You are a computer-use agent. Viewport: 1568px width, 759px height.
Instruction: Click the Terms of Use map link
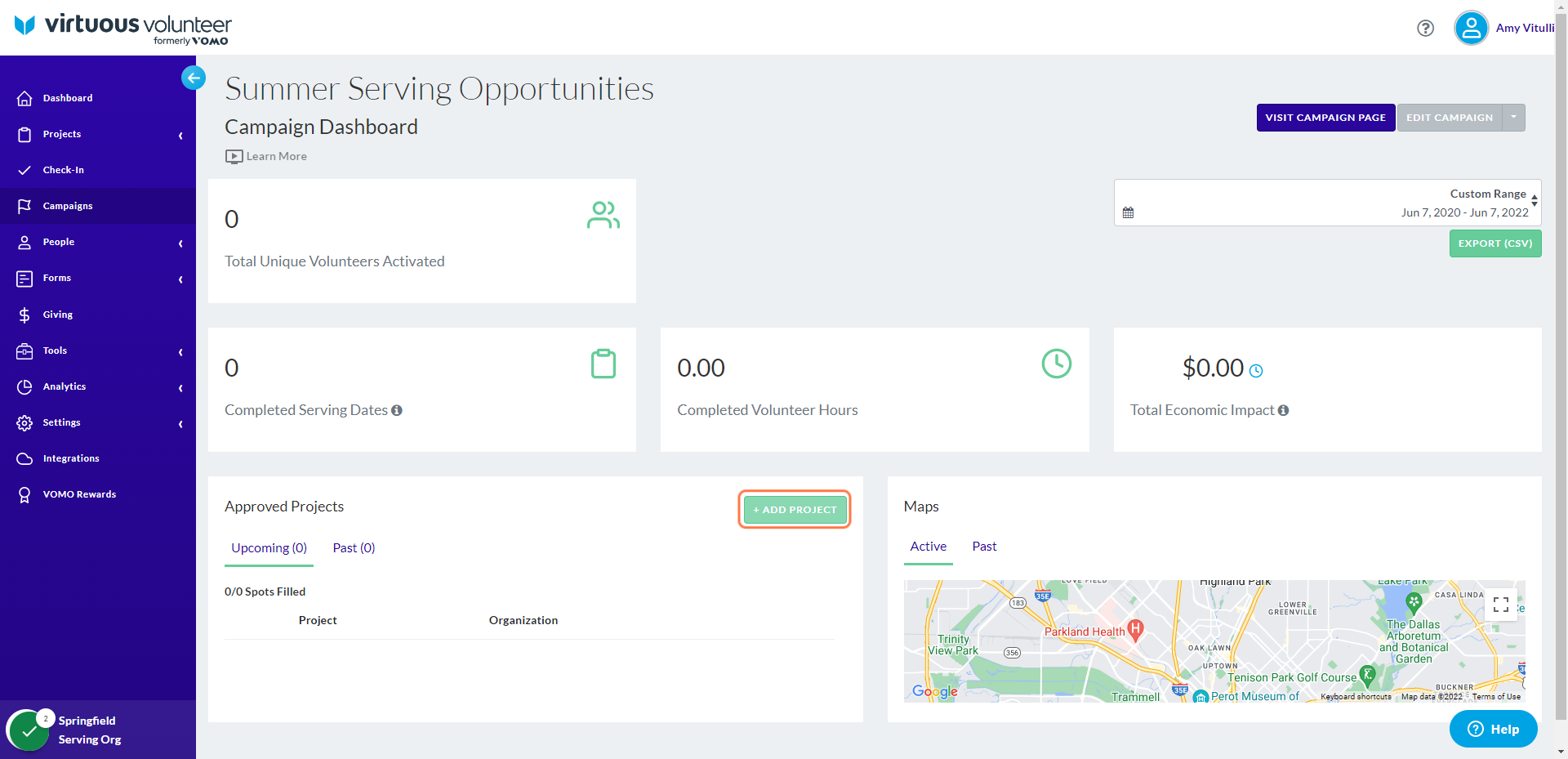tap(1496, 697)
